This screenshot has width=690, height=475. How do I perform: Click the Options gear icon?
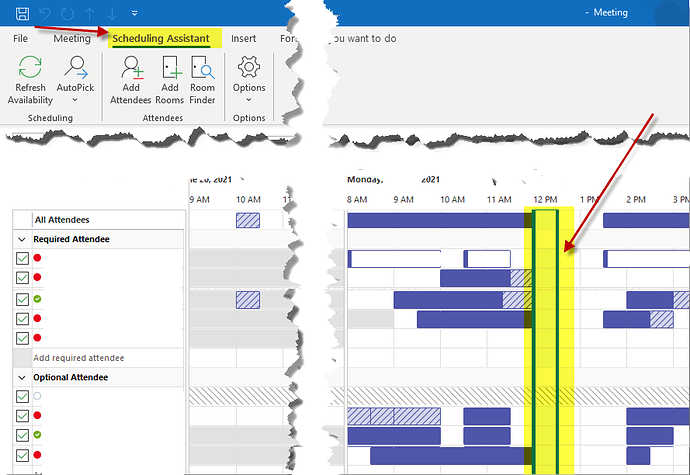249,68
